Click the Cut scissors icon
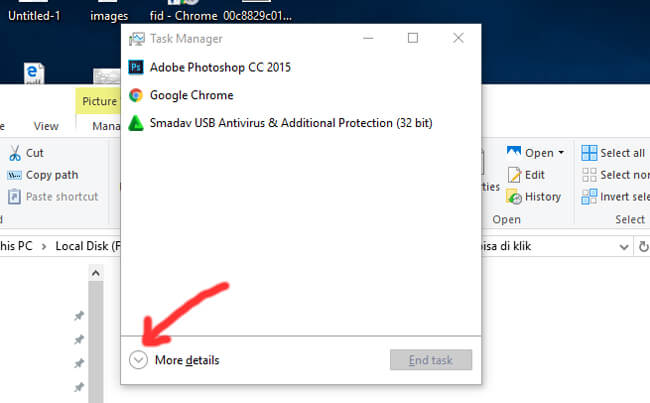Viewport: 650px width, 403px height. (15, 153)
